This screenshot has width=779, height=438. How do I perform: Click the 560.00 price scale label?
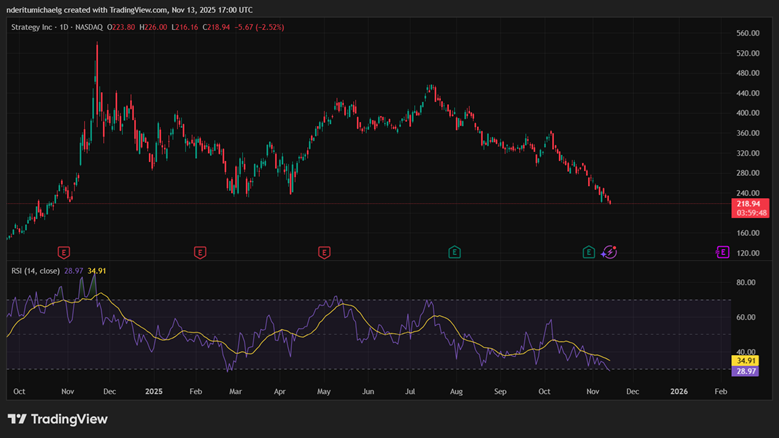[748, 33]
